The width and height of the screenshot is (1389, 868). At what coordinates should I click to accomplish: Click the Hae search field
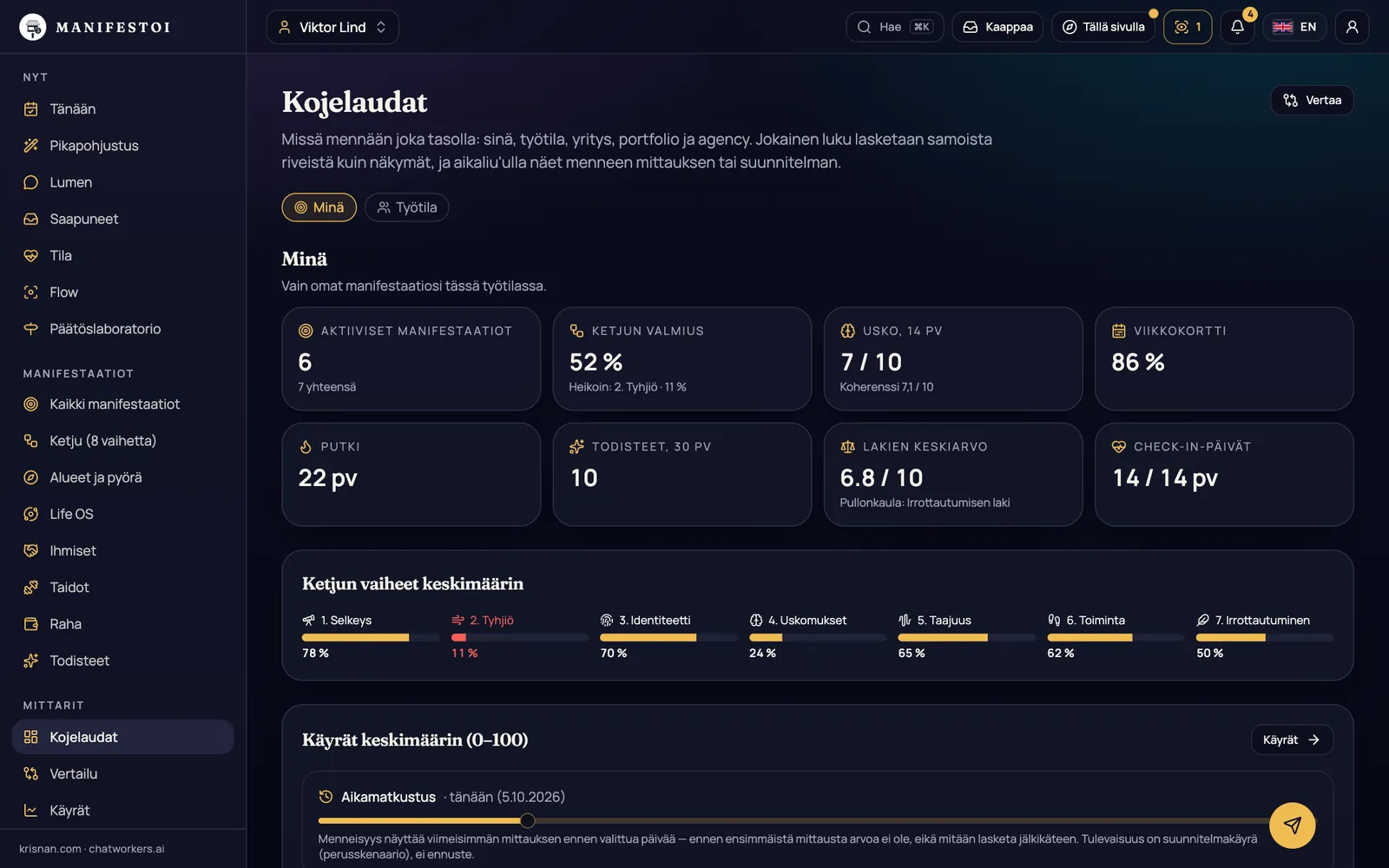point(894,27)
